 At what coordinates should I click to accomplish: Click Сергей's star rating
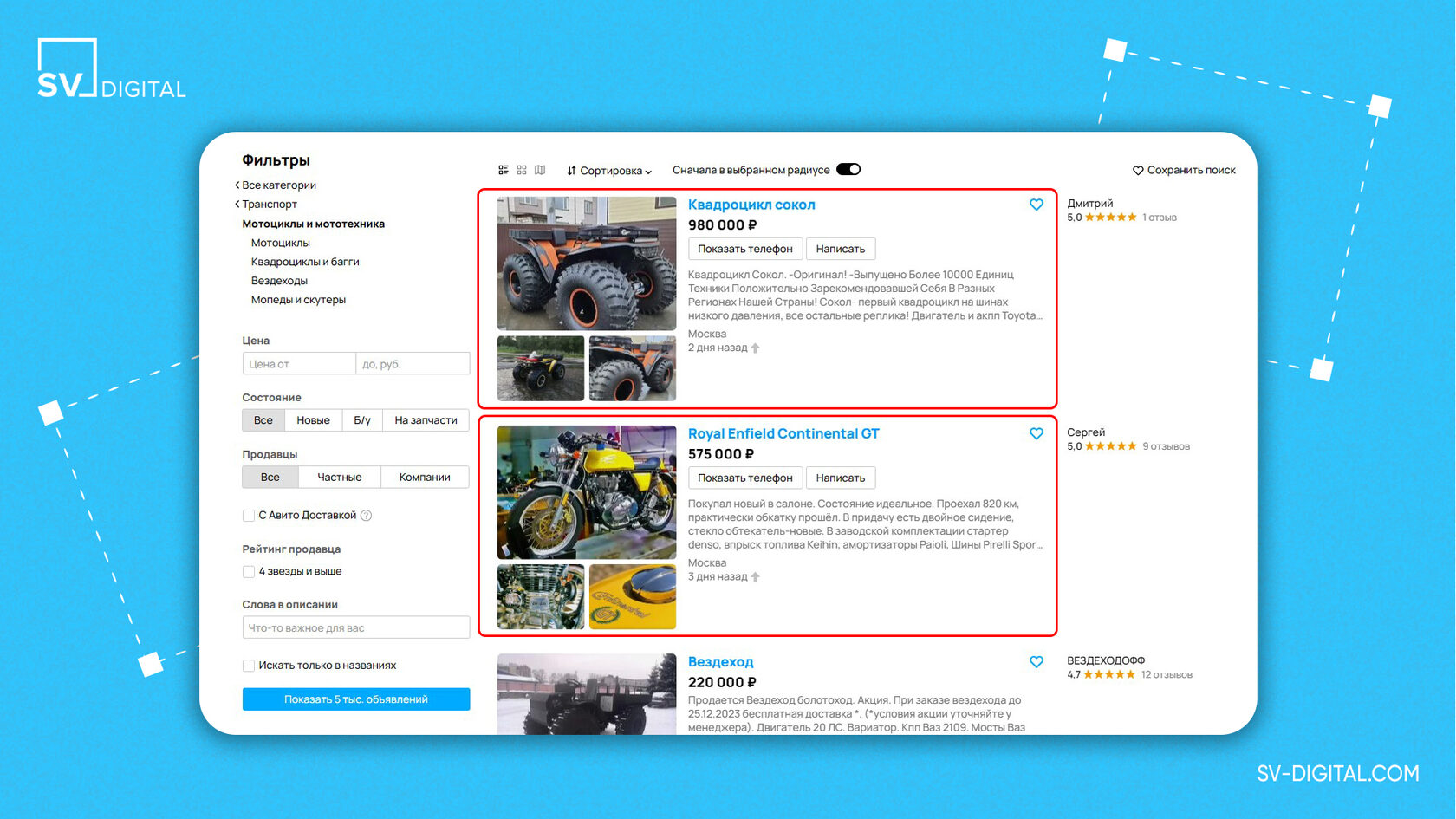pos(1110,446)
